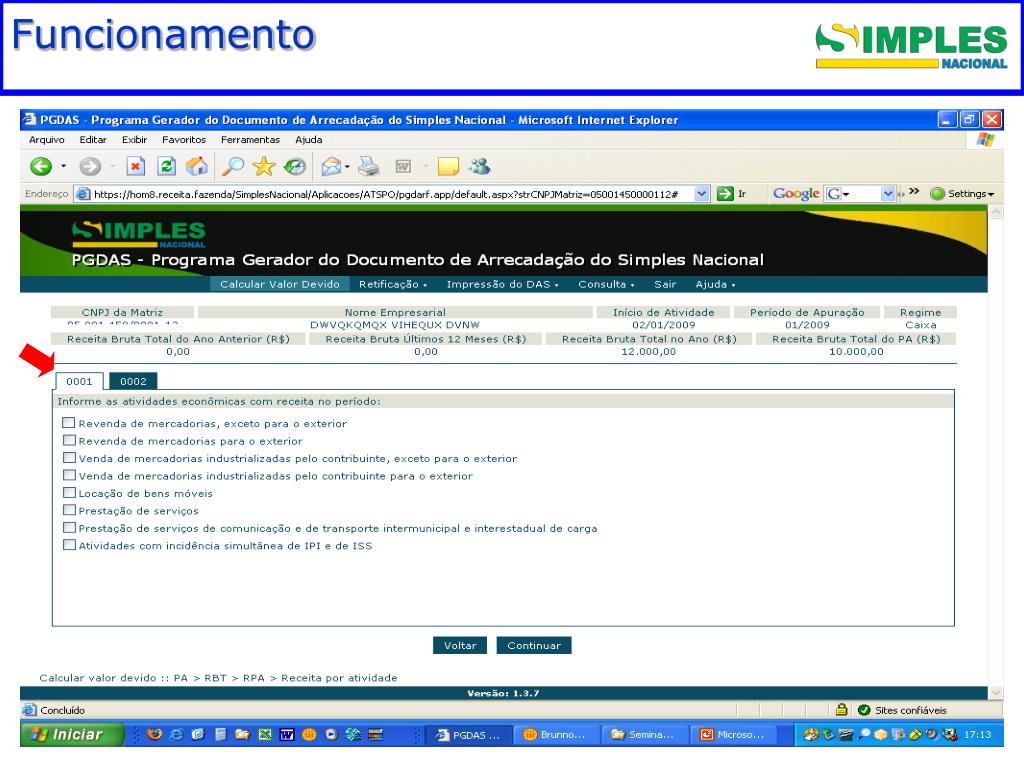Click the page icon in address bar
The width and height of the screenshot is (1024, 768).
pos(83,194)
